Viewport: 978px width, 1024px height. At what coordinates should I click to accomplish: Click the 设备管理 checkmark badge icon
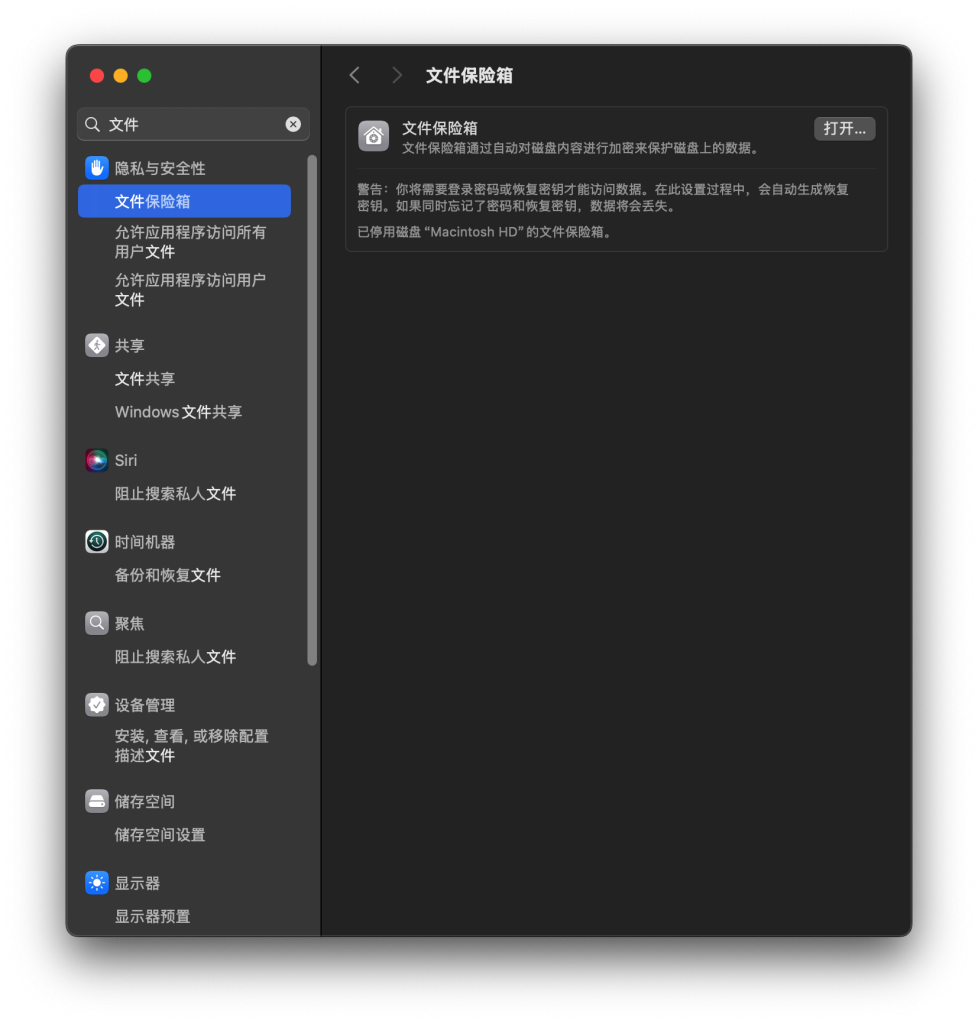coord(97,705)
